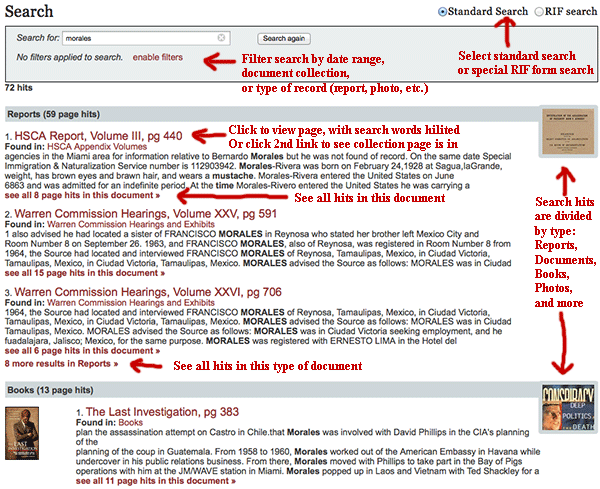Click the enable filters link
This screenshot has width=600, height=489.
[158, 57]
